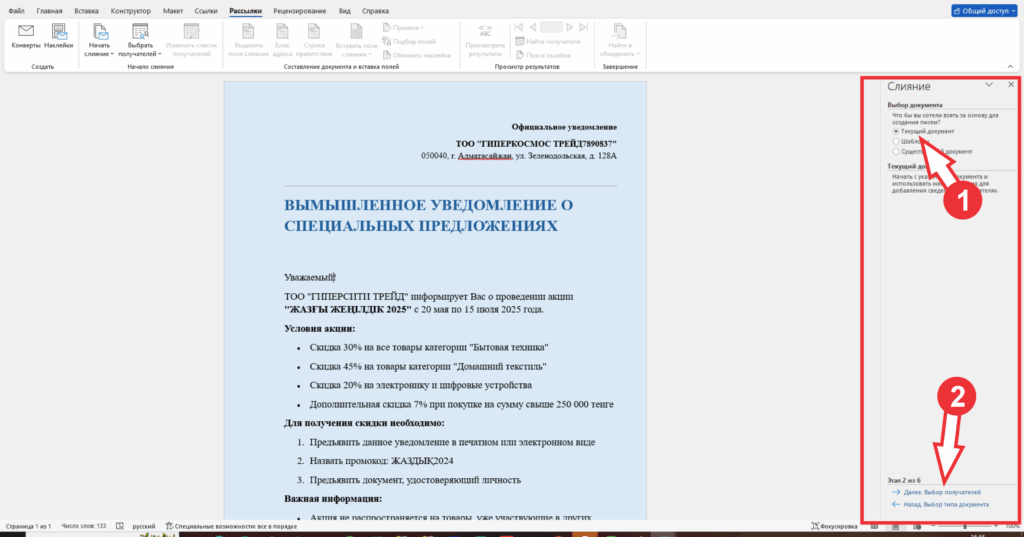
Task: Click the Условия акции: heading
Action: 319,329
